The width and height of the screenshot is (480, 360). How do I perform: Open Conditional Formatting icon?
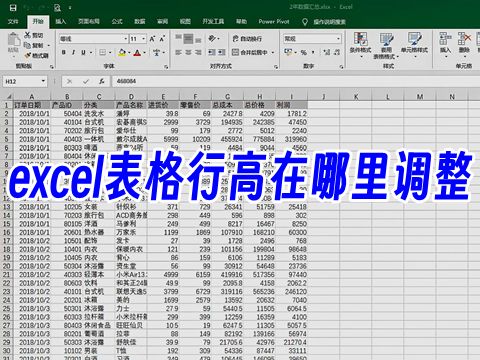pyautogui.click(x=360, y=39)
